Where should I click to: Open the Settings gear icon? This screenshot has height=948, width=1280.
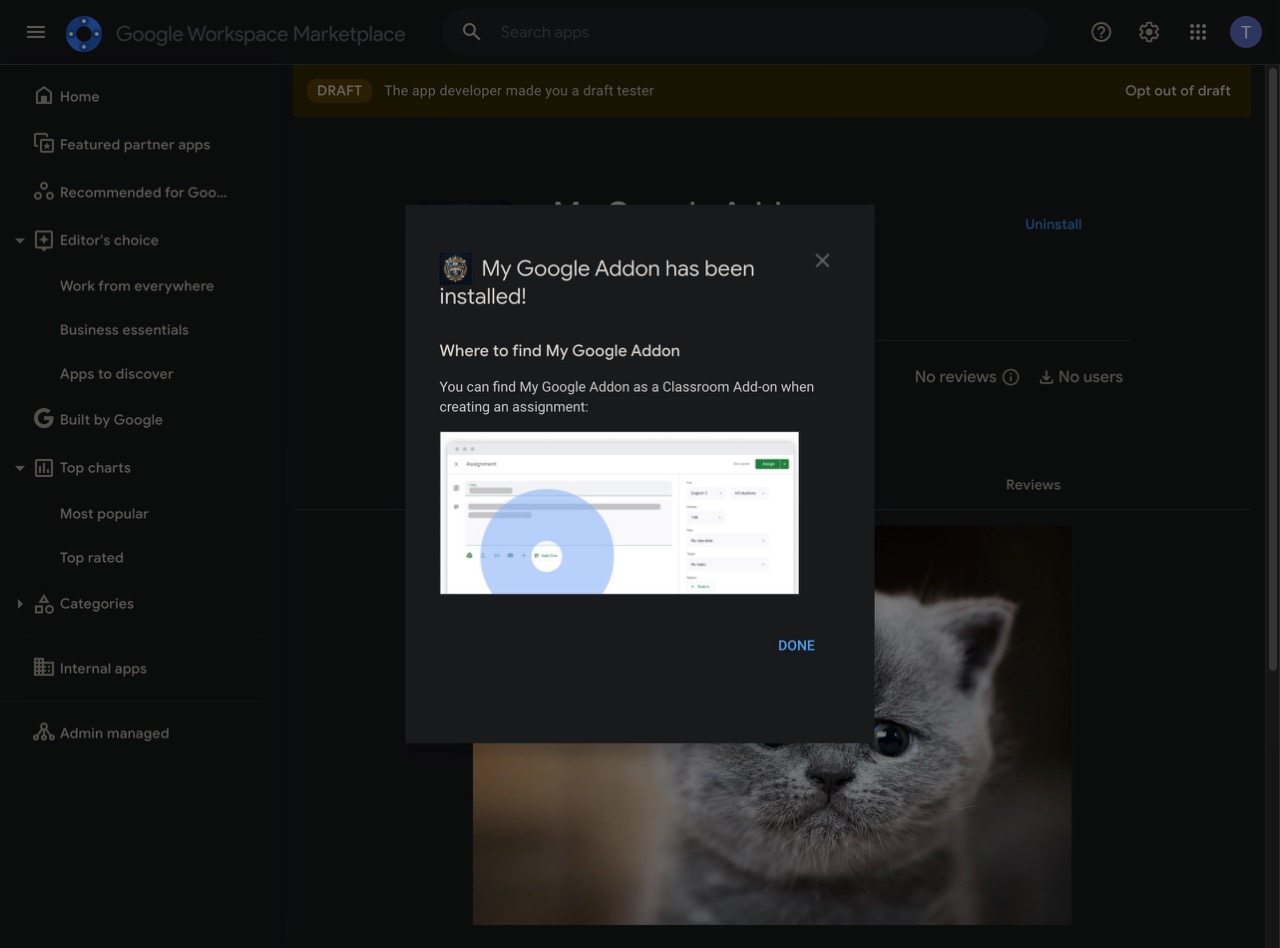tap(1149, 32)
